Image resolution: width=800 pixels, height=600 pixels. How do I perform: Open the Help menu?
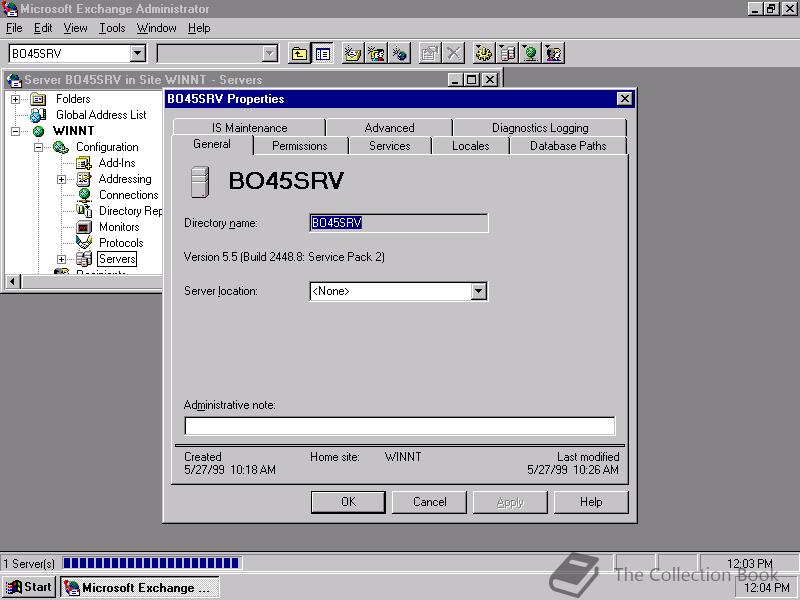click(x=199, y=28)
